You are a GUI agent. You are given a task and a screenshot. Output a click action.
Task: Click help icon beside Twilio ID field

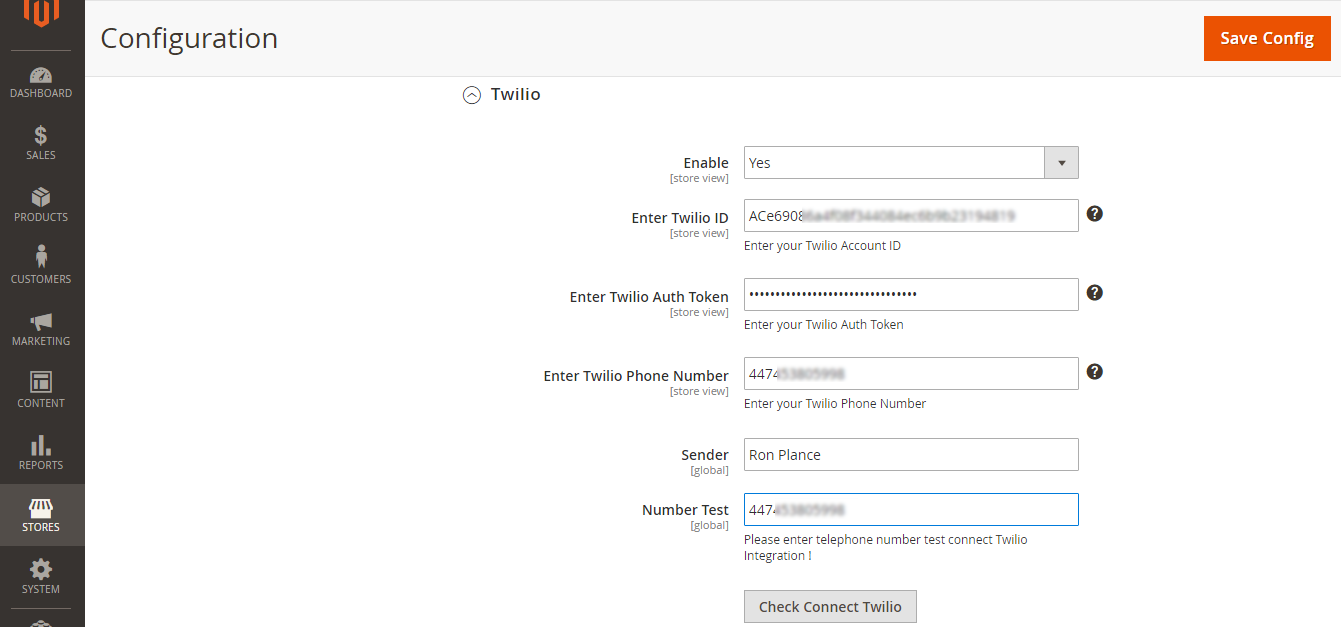[1095, 214]
